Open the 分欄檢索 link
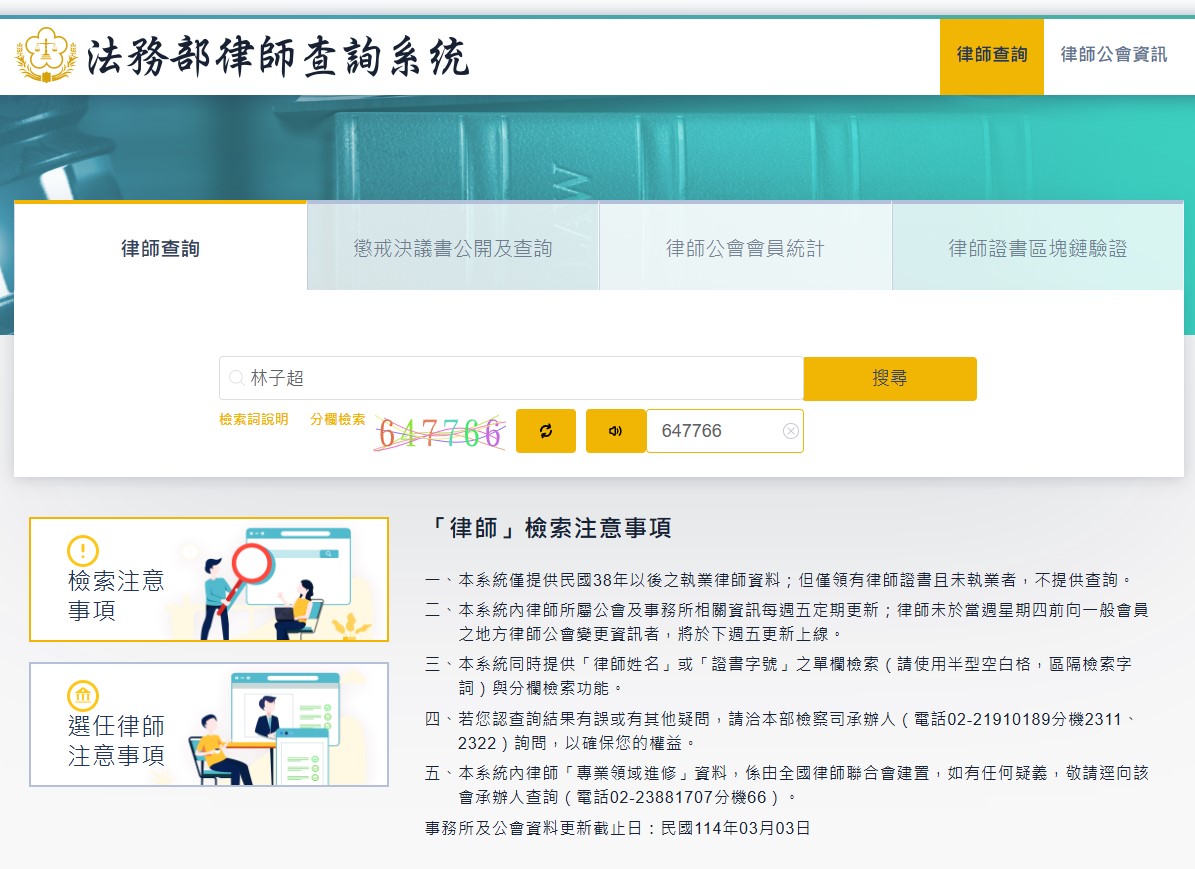The height and width of the screenshot is (869, 1195). tap(337, 420)
